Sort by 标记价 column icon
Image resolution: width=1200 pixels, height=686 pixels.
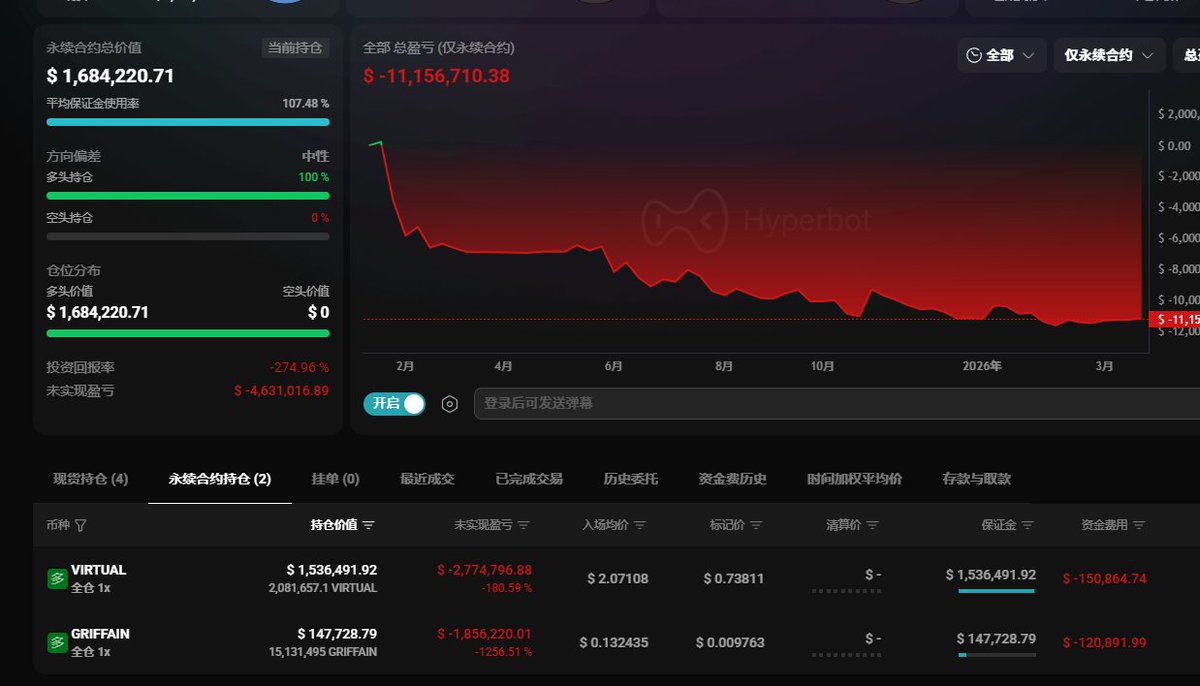point(756,525)
